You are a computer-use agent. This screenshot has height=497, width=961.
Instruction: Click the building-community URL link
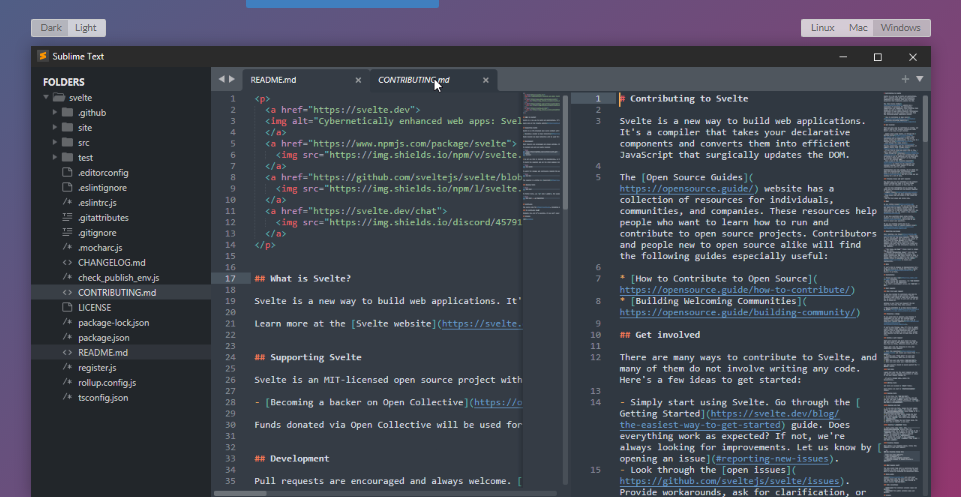(x=739, y=313)
